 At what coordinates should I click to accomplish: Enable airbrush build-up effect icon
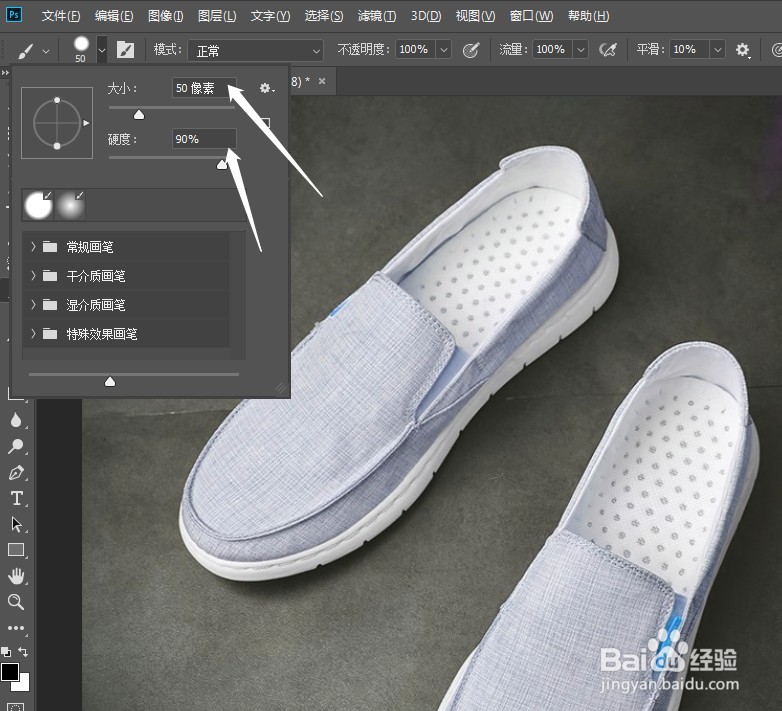coord(608,50)
